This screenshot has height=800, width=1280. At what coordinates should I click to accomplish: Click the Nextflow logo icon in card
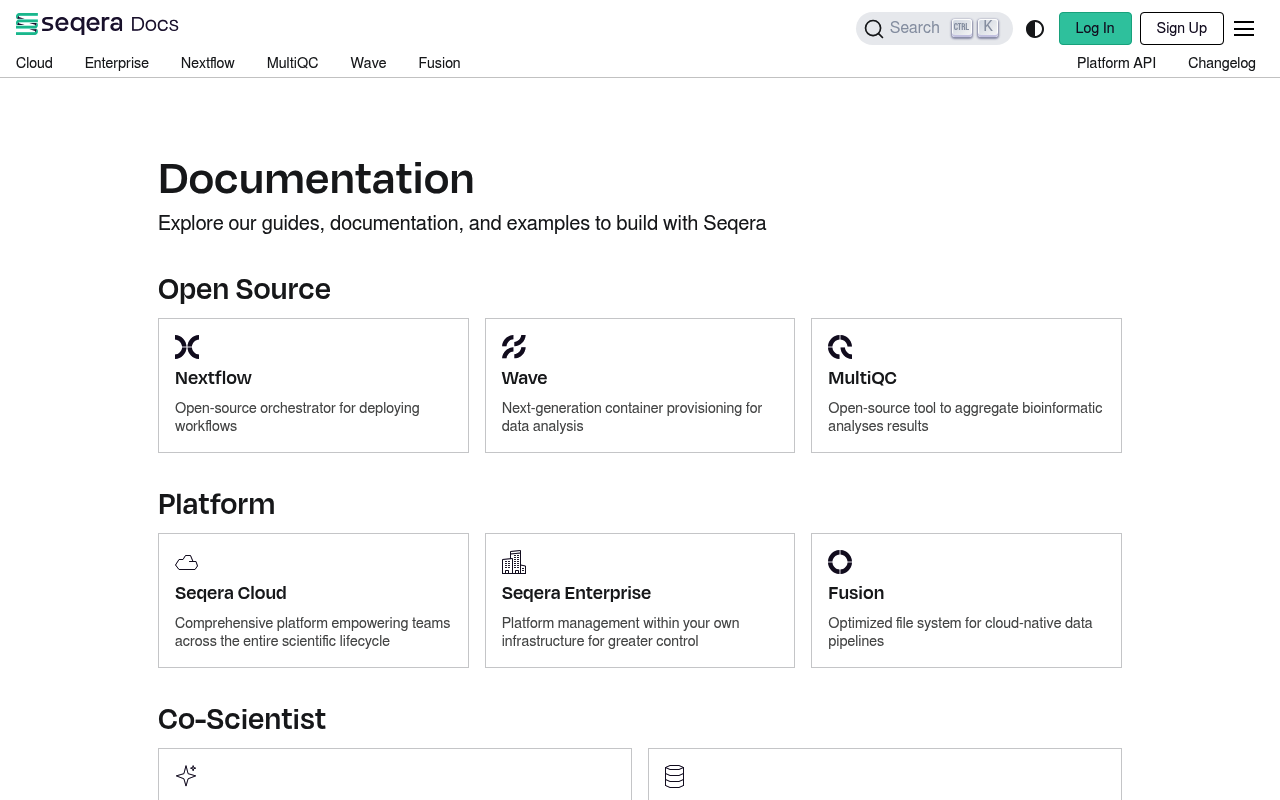click(x=187, y=347)
